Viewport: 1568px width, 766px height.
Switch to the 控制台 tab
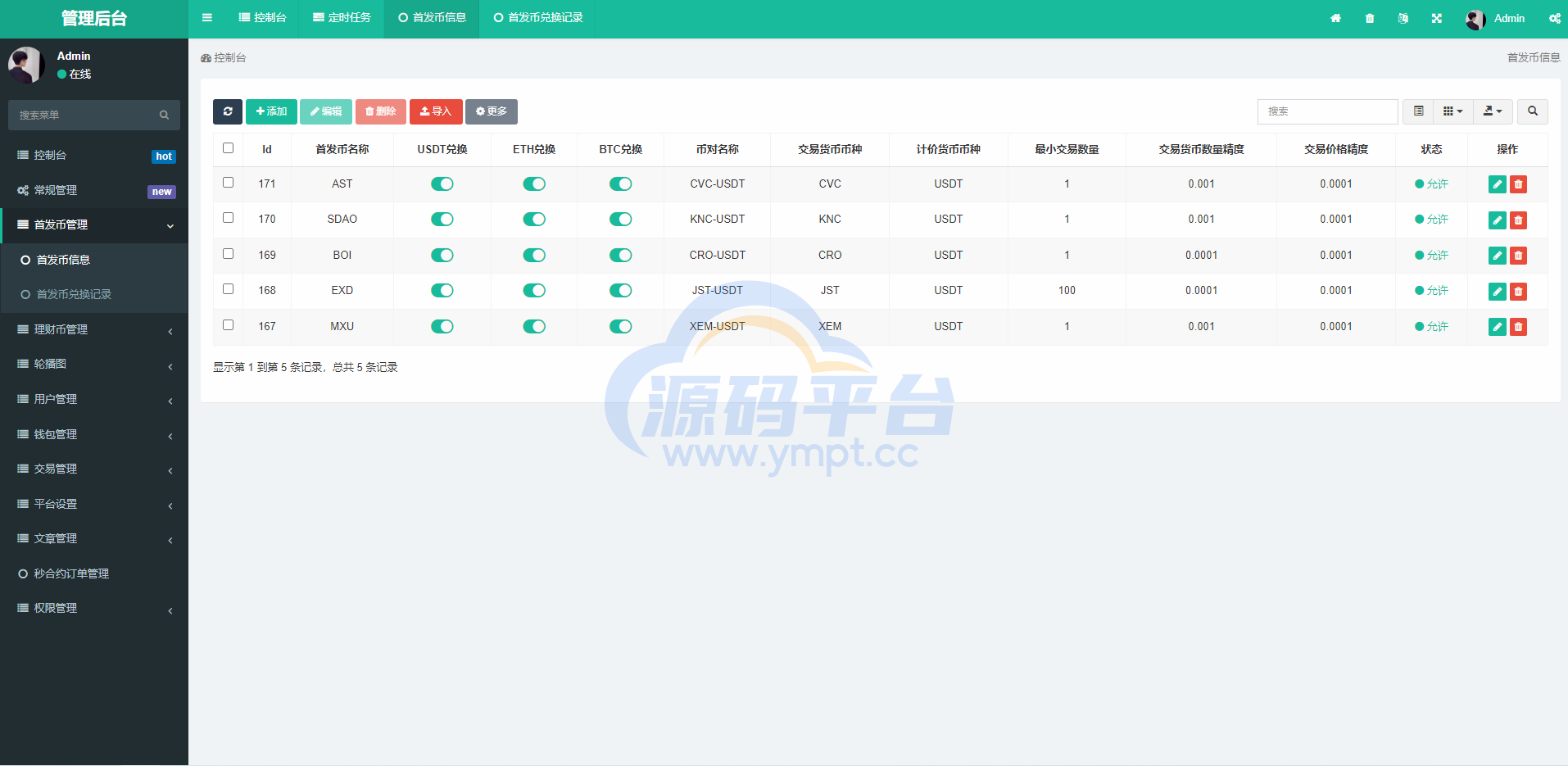pos(262,18)
